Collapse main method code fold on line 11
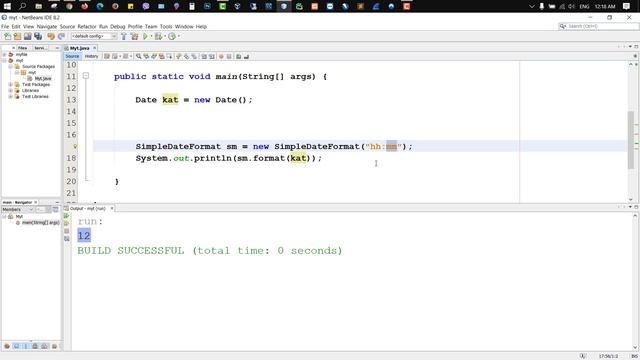Image resolution: width=640 pixels, height=360 pixels. point(86,76)
